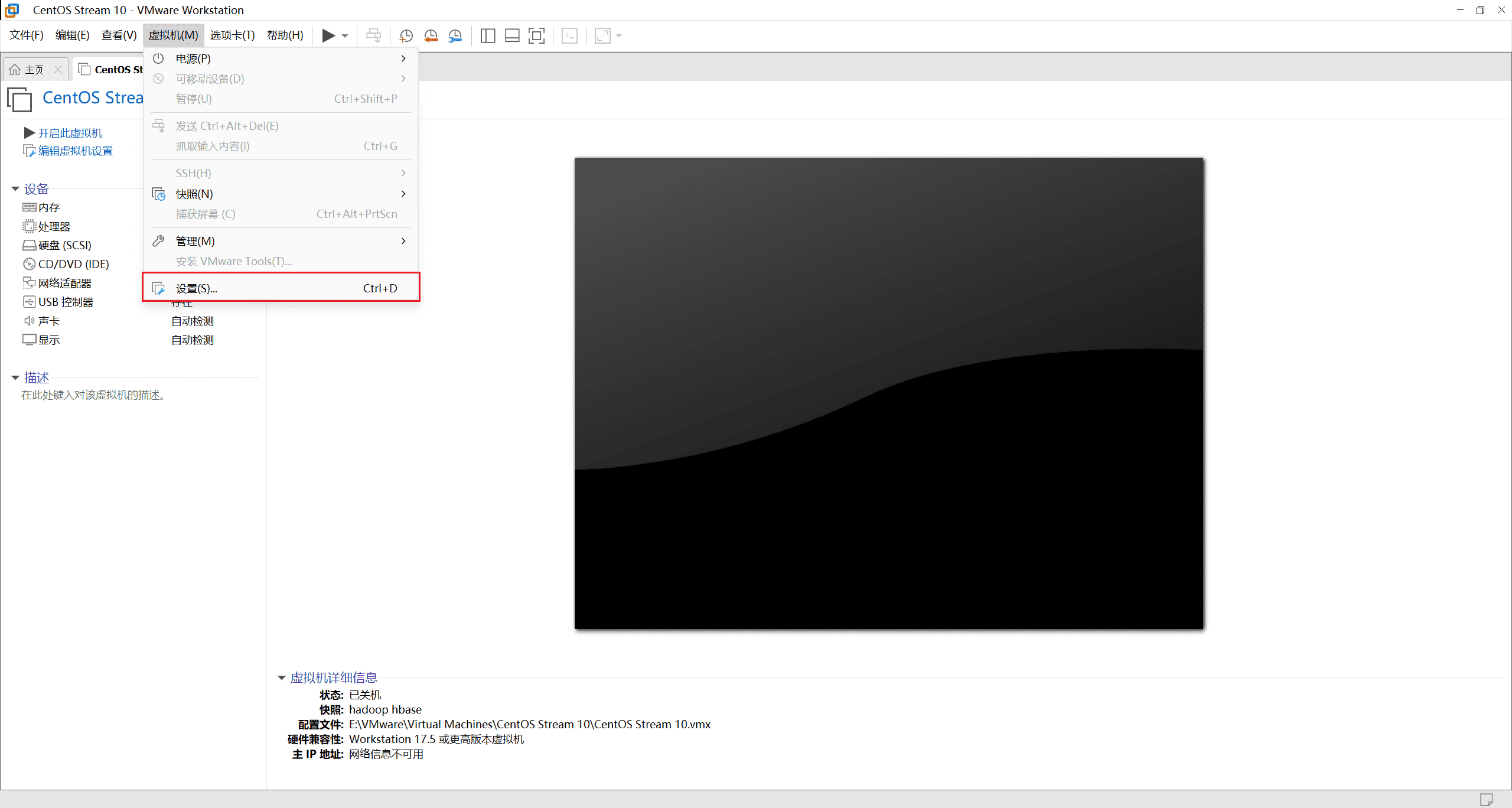Open snapshot manager toolbar icon

click(x=455, y=35)
